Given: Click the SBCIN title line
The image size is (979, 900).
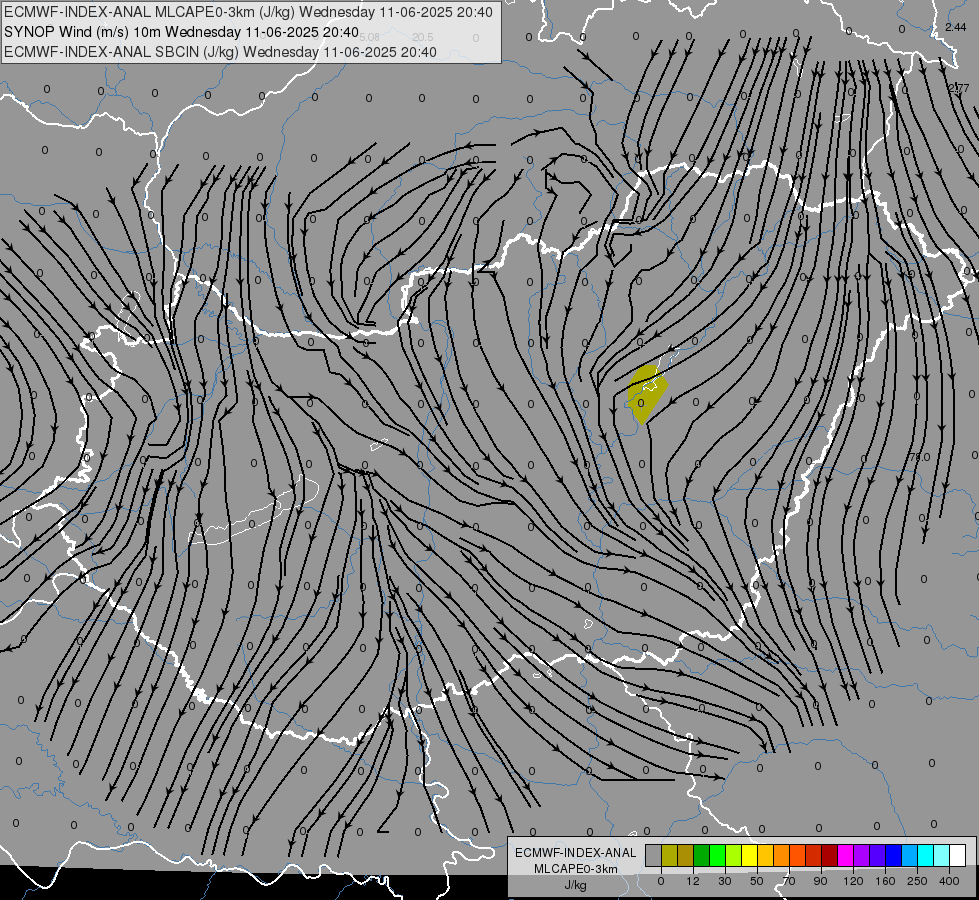Looking at the screenshot, I should [x=220, y=52].
